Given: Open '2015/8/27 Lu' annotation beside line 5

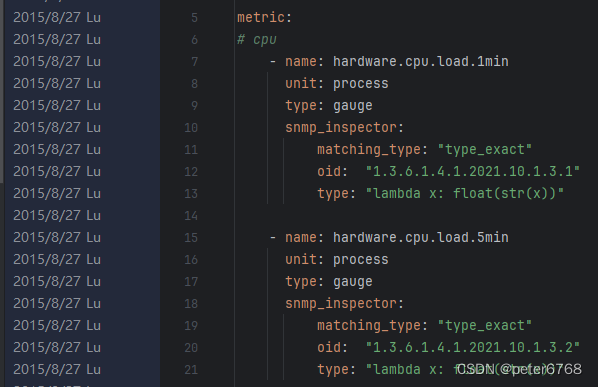Looking at the screenshot, I should click(x=57, y=18).
